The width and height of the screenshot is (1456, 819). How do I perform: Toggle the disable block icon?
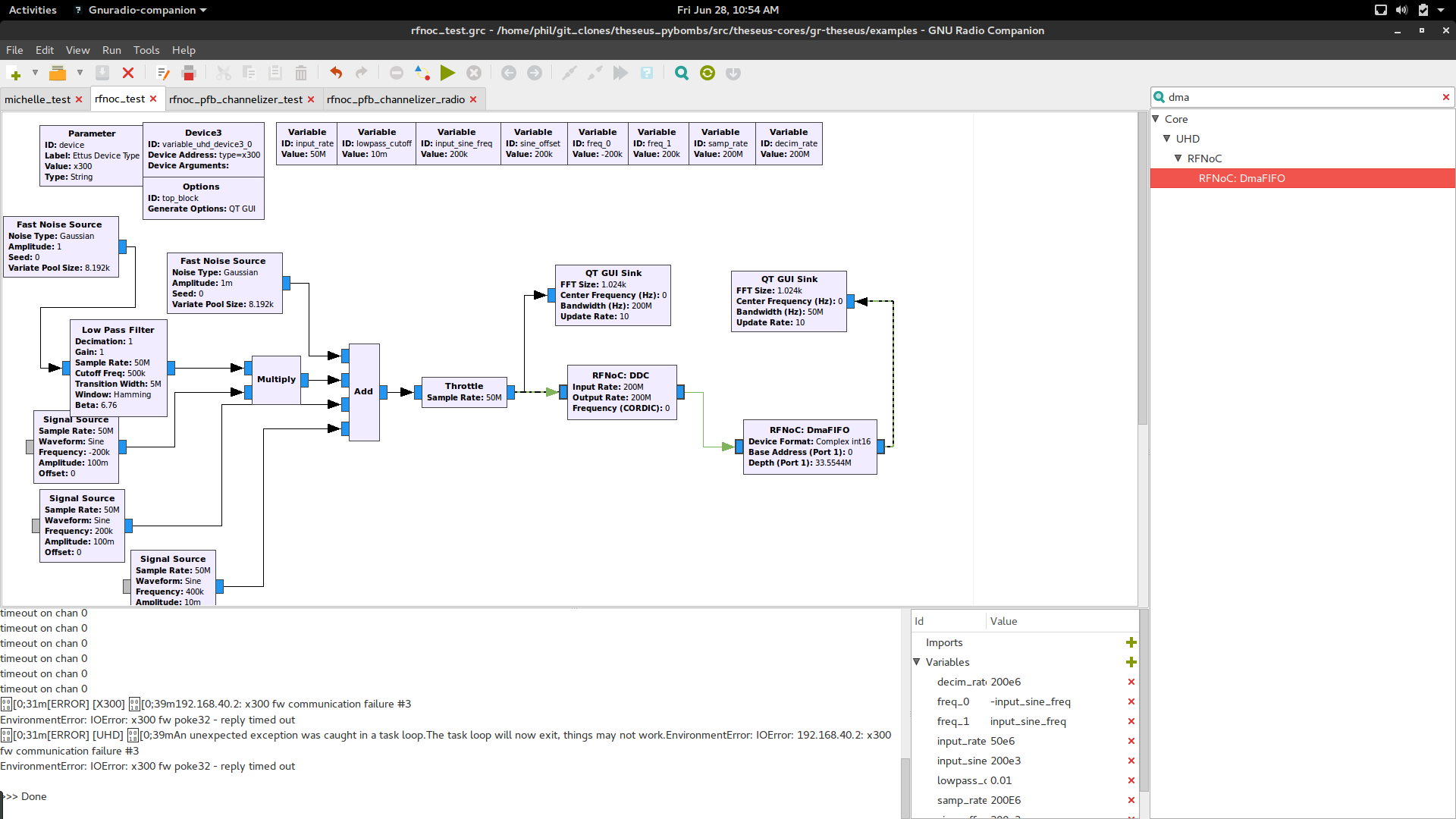[396, 73]
